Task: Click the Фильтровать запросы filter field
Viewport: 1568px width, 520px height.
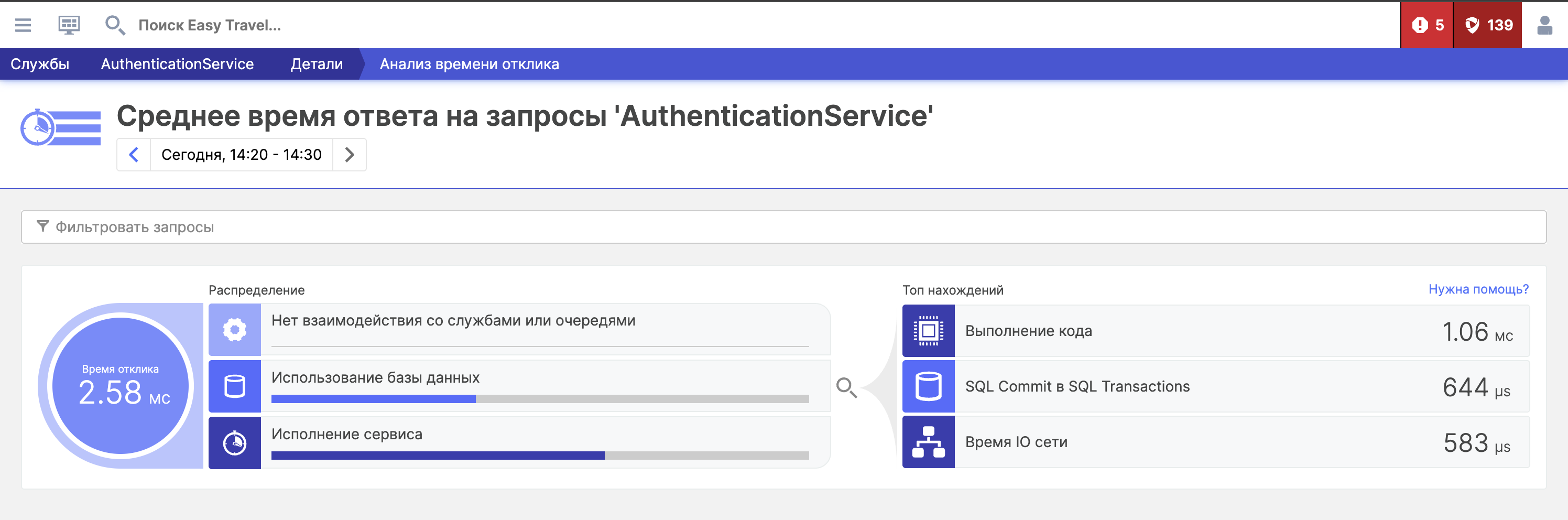Action: 783,227
